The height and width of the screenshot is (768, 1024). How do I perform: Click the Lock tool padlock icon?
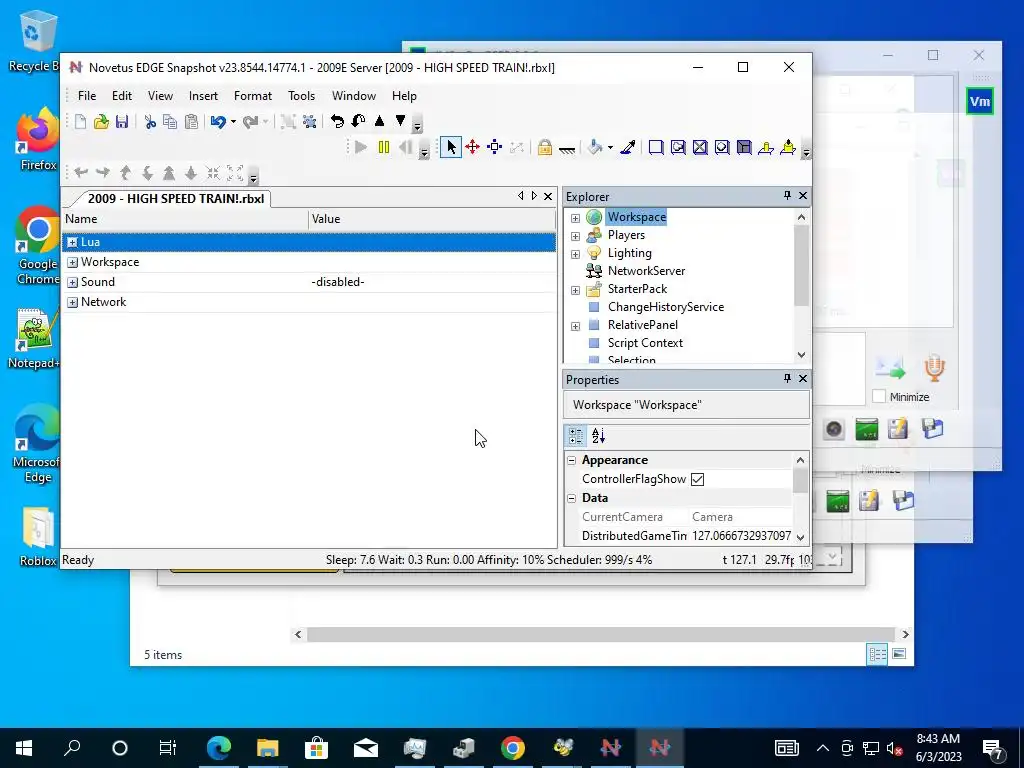[x=545, y=148]
